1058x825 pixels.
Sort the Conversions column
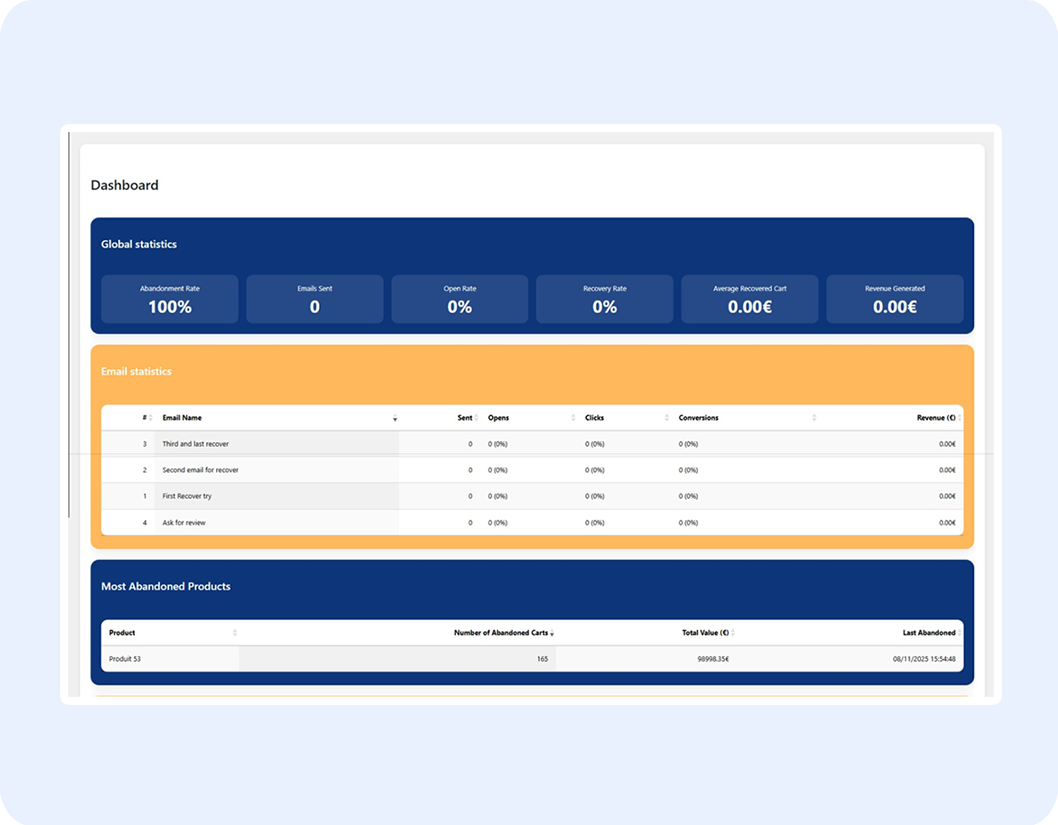[815, 418]
